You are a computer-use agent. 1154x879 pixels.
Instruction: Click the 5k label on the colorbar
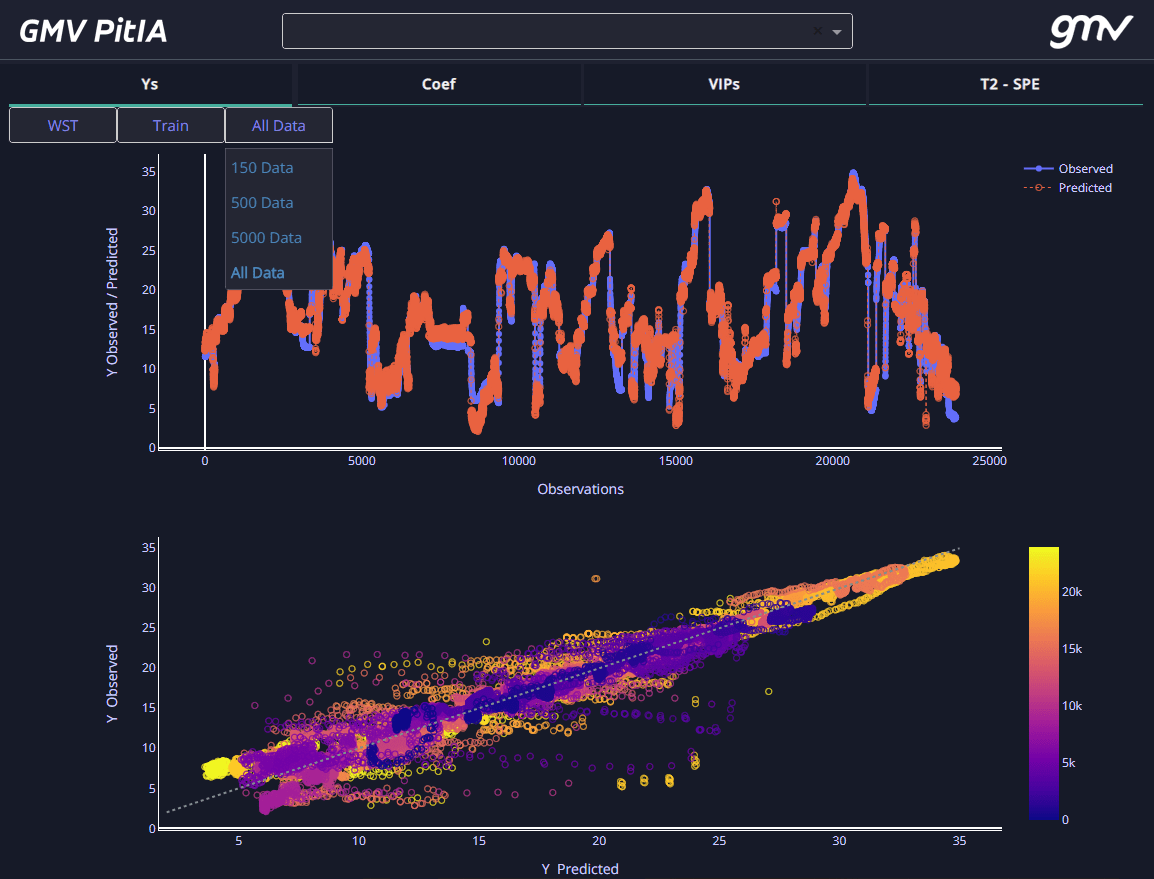tap(1069, 763)
